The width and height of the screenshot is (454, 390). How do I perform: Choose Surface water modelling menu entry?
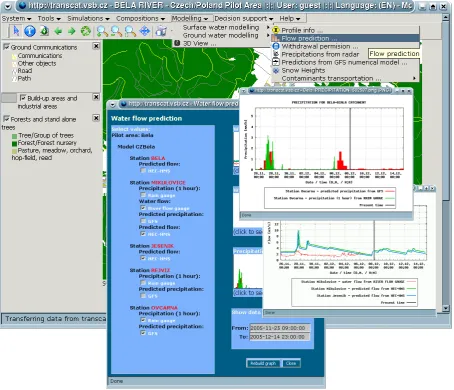tap(221, 27)
